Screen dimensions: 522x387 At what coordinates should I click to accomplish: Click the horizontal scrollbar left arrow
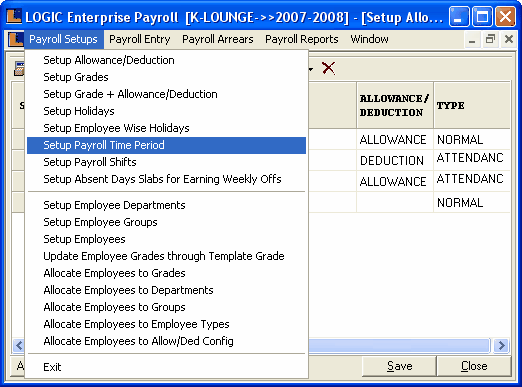coord(19,345)
